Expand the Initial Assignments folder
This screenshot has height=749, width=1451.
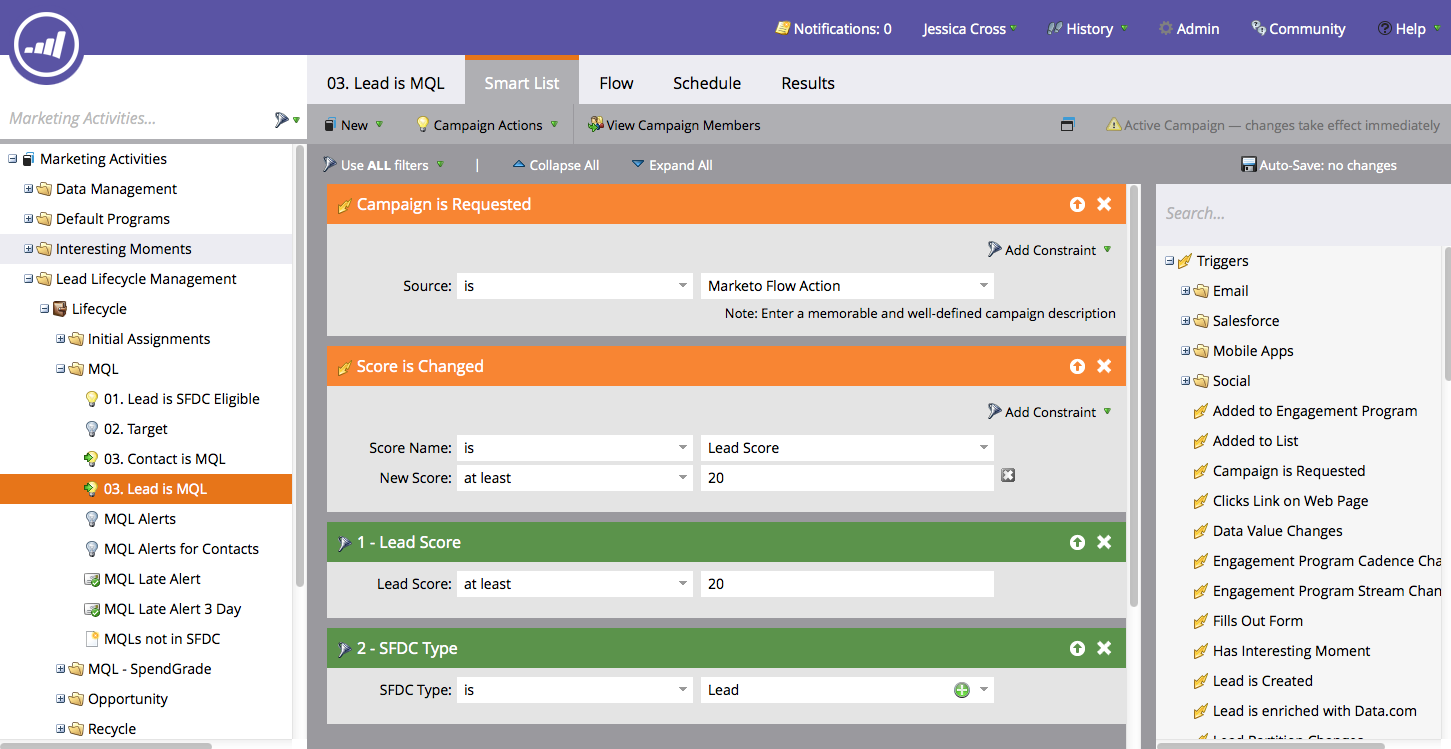(60, 339)
